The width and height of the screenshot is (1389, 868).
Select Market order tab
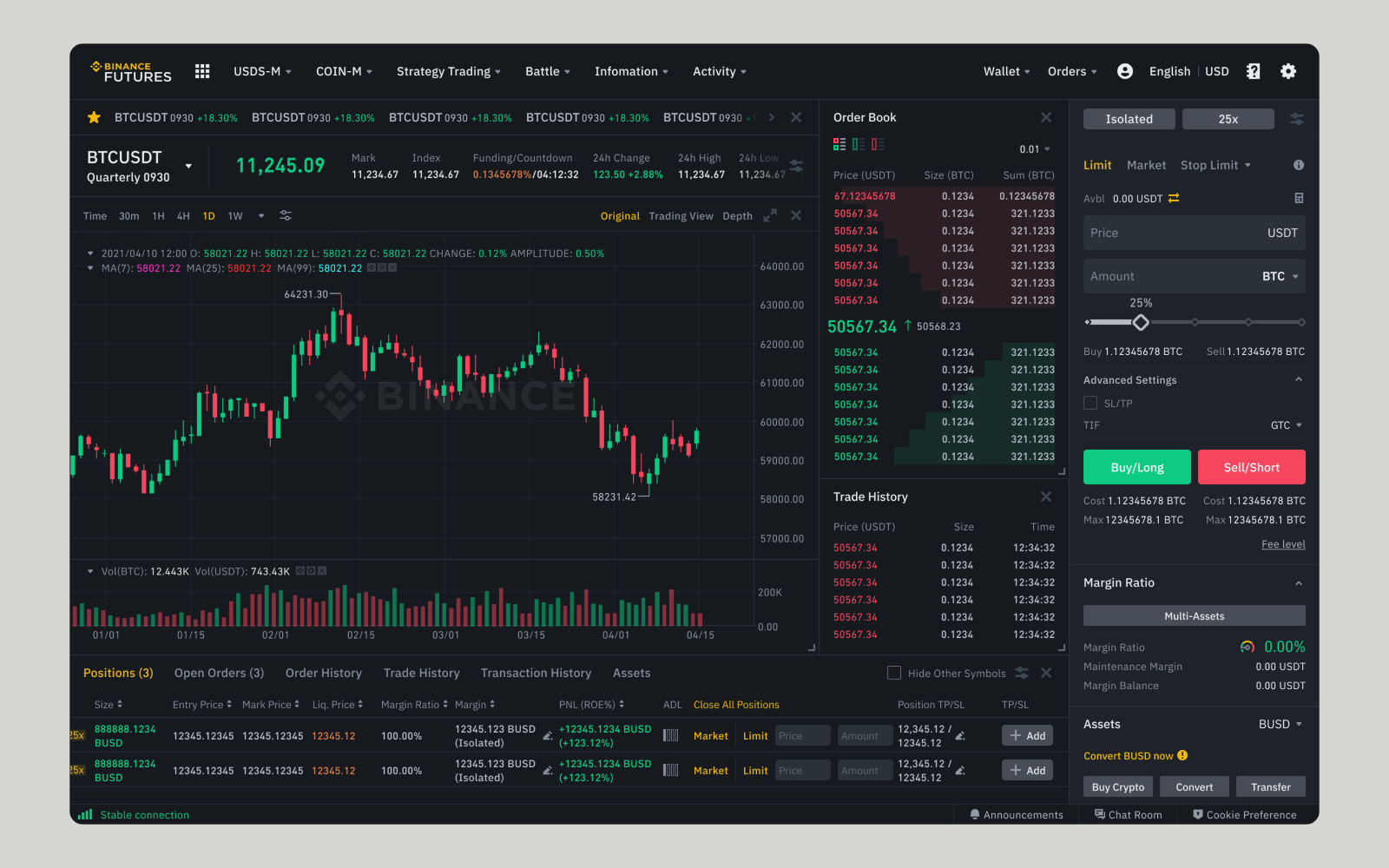point(1146,165)
